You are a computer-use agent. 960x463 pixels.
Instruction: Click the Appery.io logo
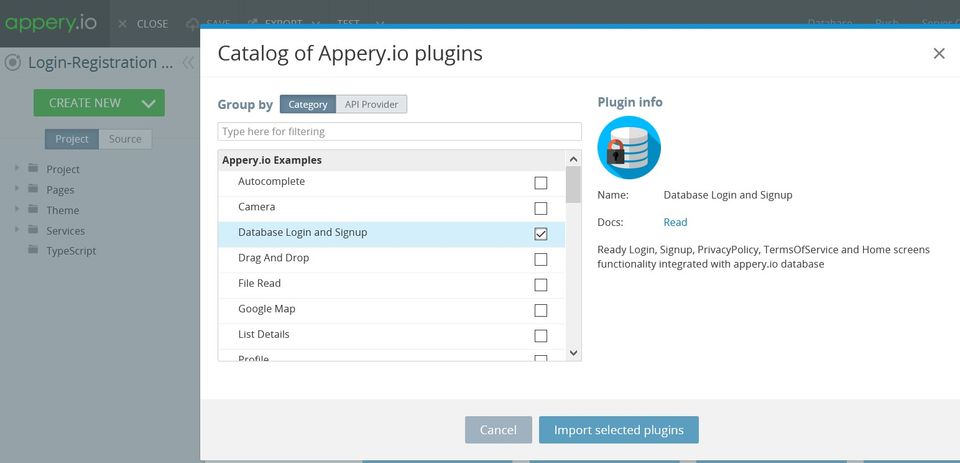pyautogui.click(x=50, y=23)
